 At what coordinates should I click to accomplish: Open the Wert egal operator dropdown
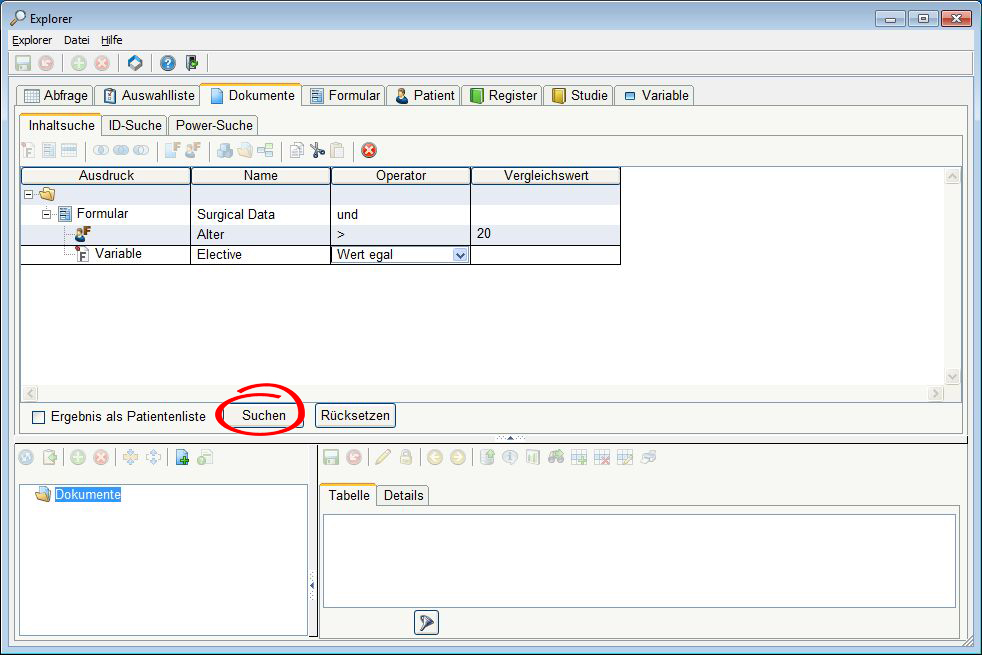[x=460, y=255]
